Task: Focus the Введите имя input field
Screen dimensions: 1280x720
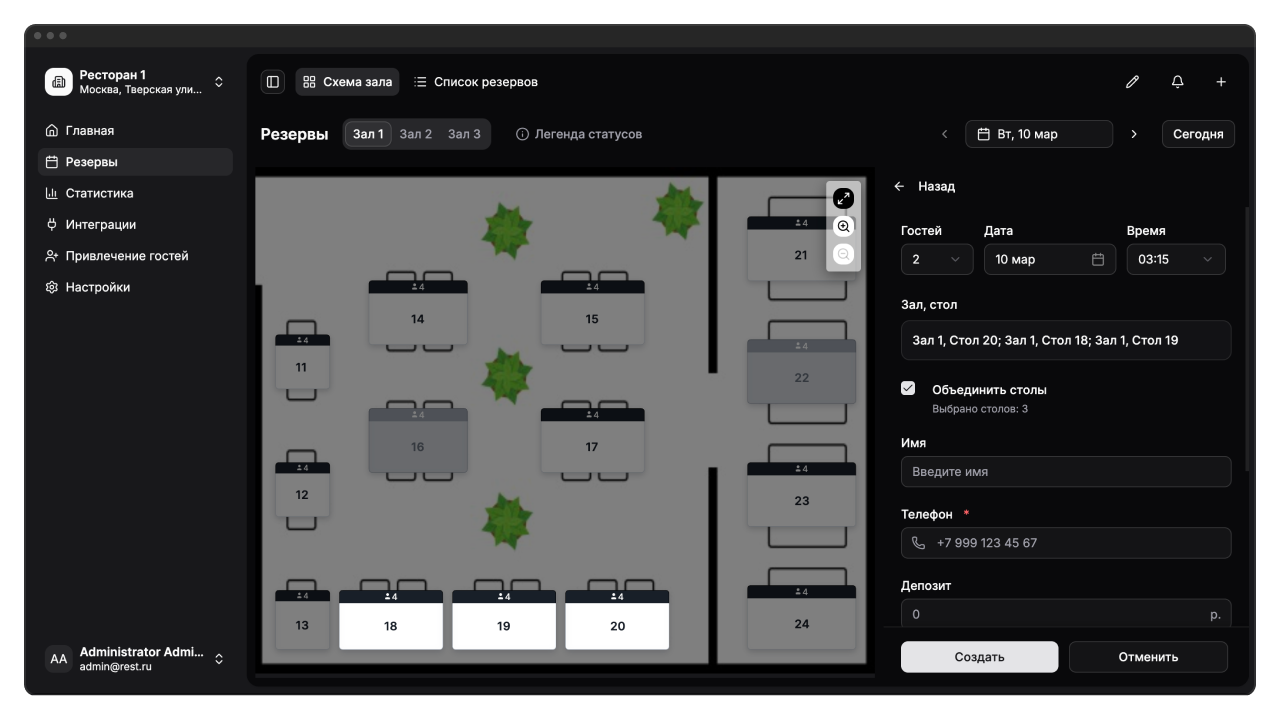Action: coord(1065,472)
